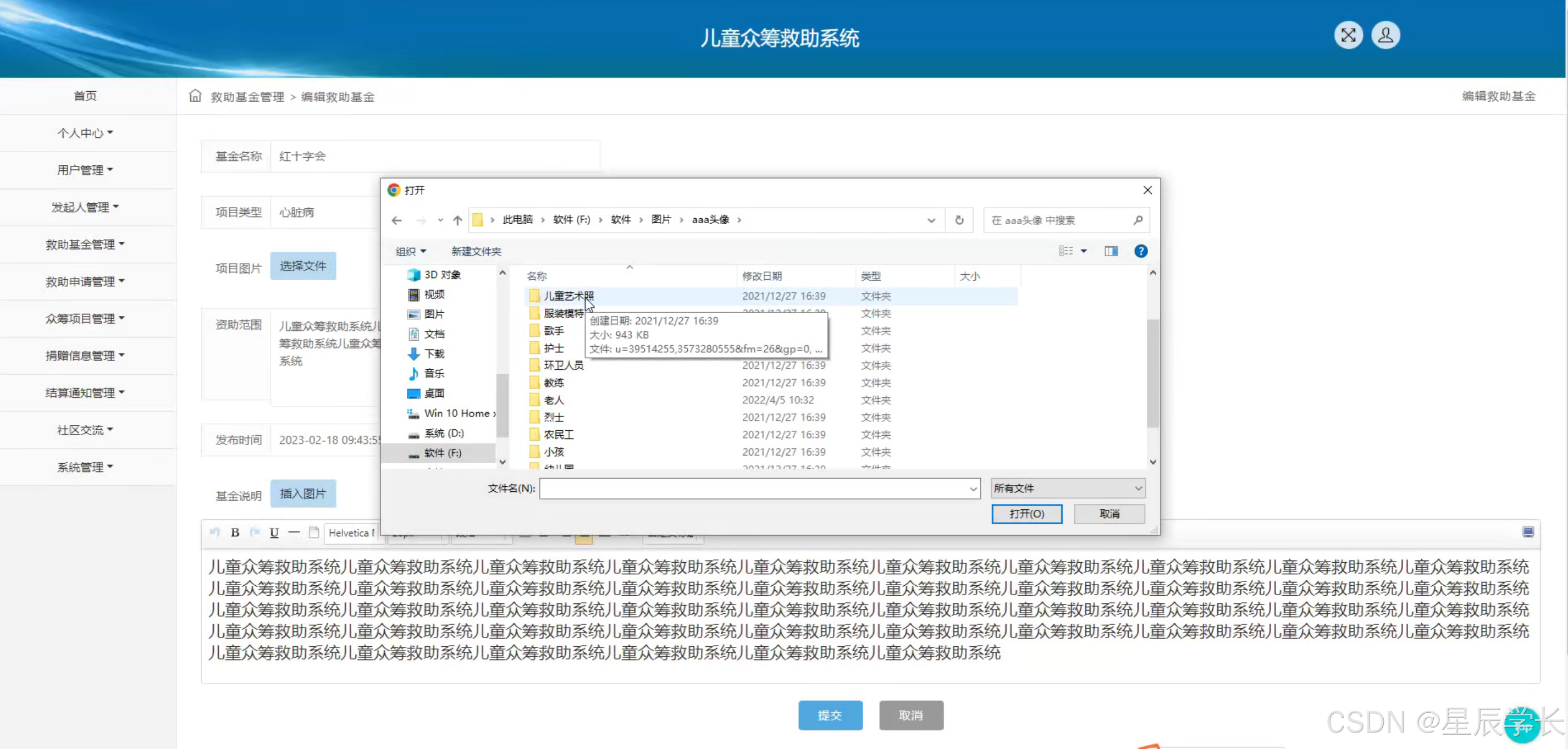The image size is (1568, 749).
Task: Click the 打开(O) button
Action: coord(1027,514)
